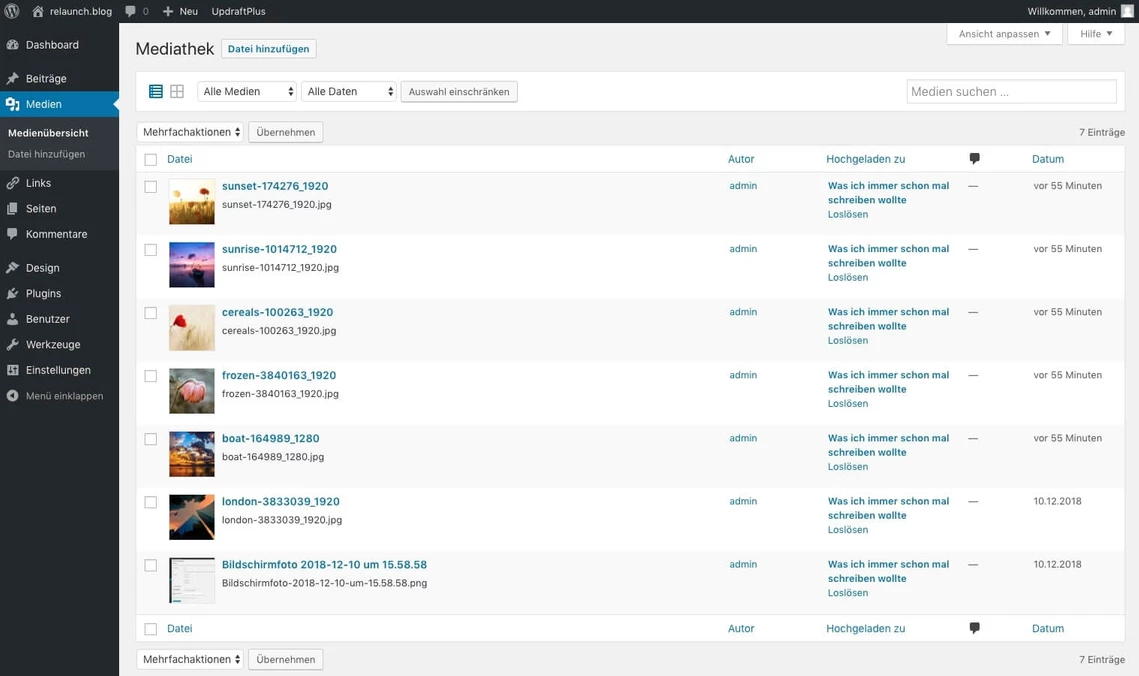
Task: Toggle the select-all checkbox in the header row
Action: click(150, 158)
